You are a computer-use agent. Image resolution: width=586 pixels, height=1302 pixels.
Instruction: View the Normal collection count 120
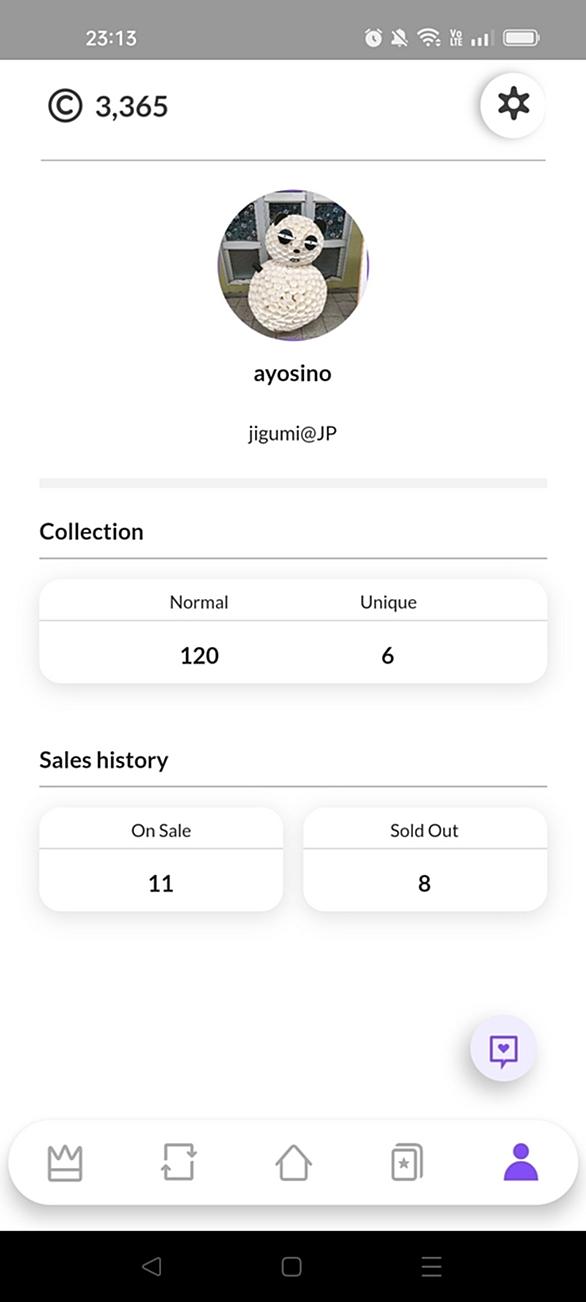coord(199,656)
